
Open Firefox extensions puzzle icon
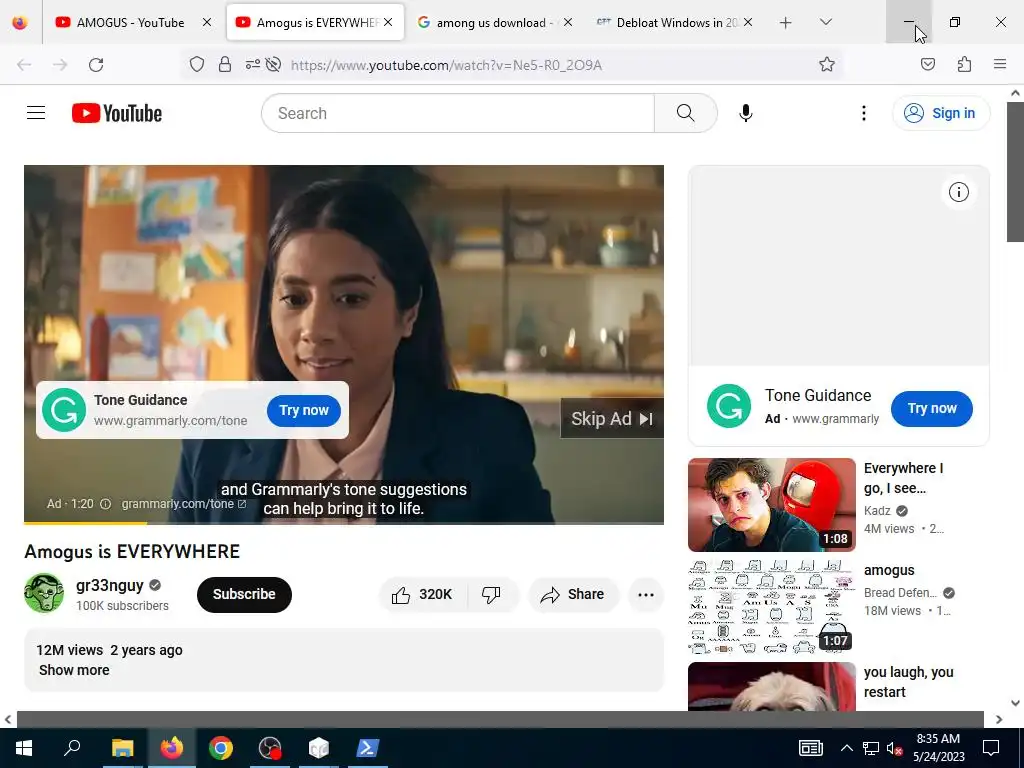[964, 64]
